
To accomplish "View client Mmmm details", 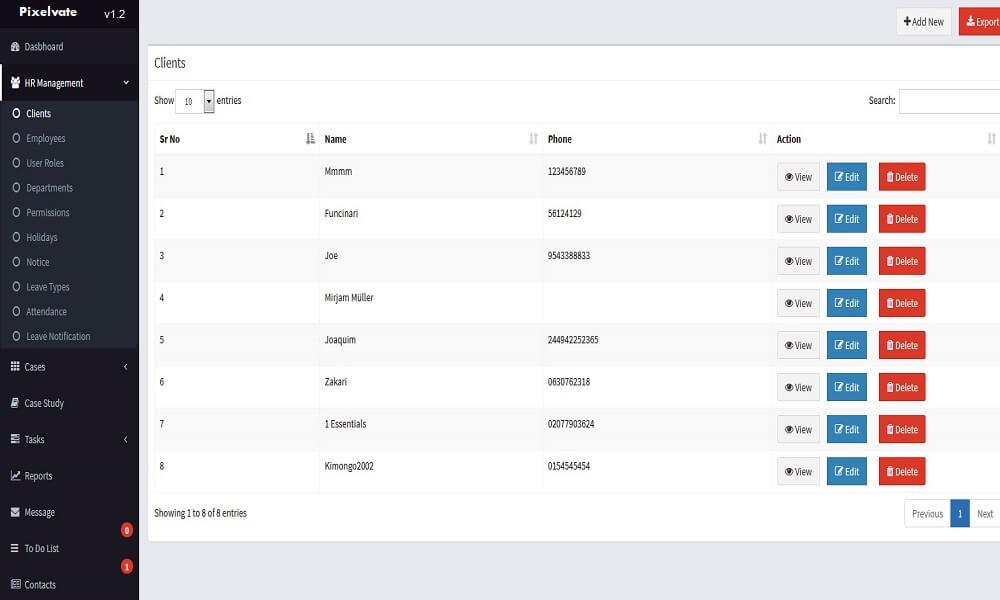I will click(798, 177).
